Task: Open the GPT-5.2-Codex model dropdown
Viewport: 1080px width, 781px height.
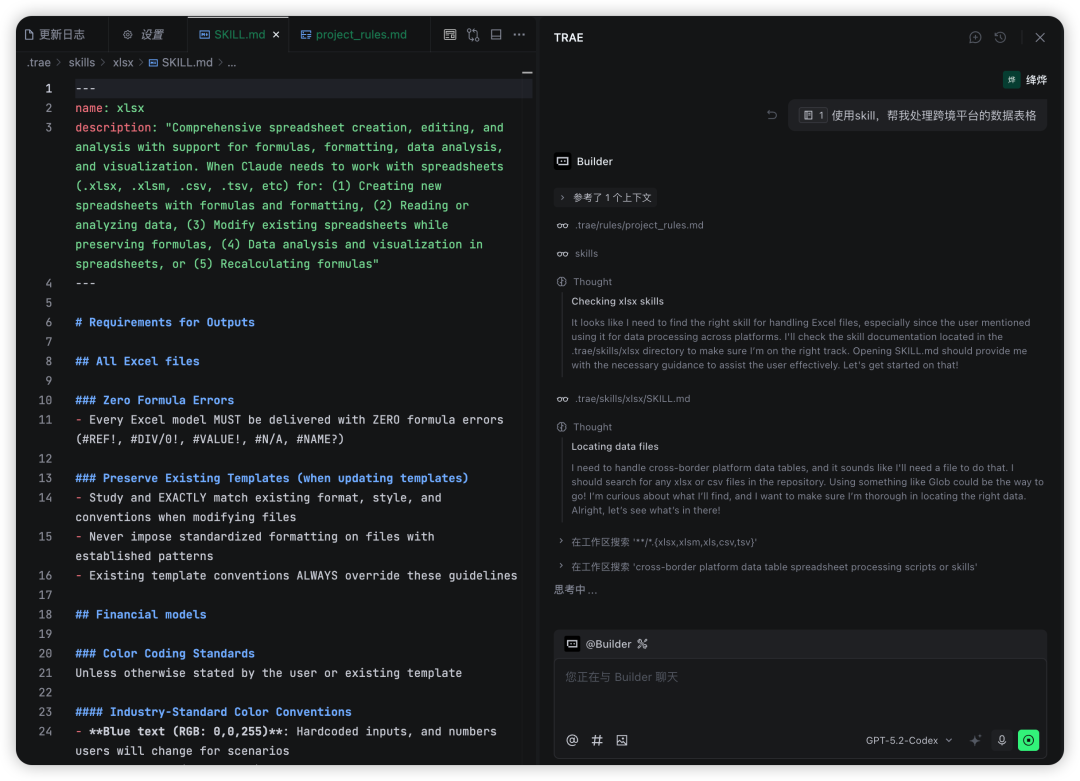Action: [x=909, y=740]
